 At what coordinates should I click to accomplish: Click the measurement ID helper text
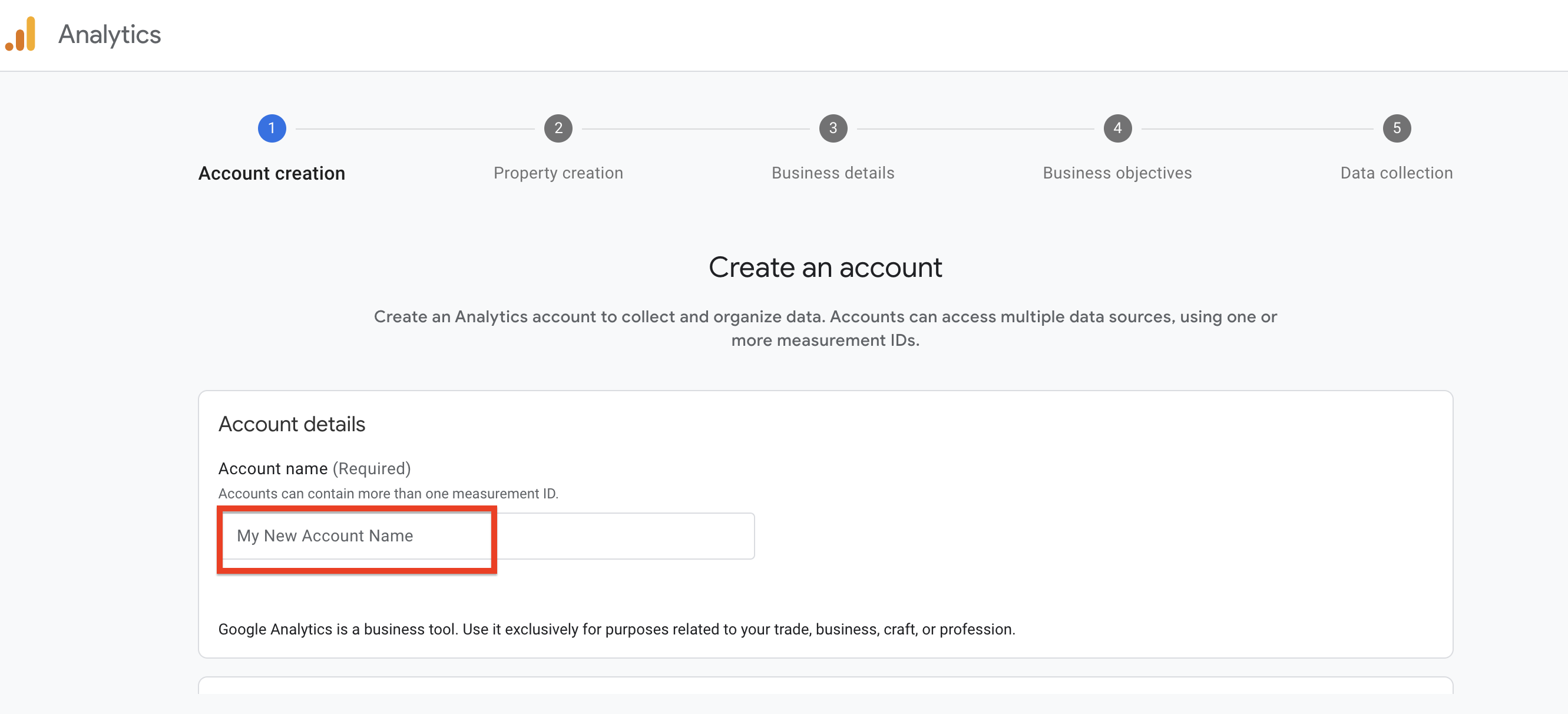point(388,494)
